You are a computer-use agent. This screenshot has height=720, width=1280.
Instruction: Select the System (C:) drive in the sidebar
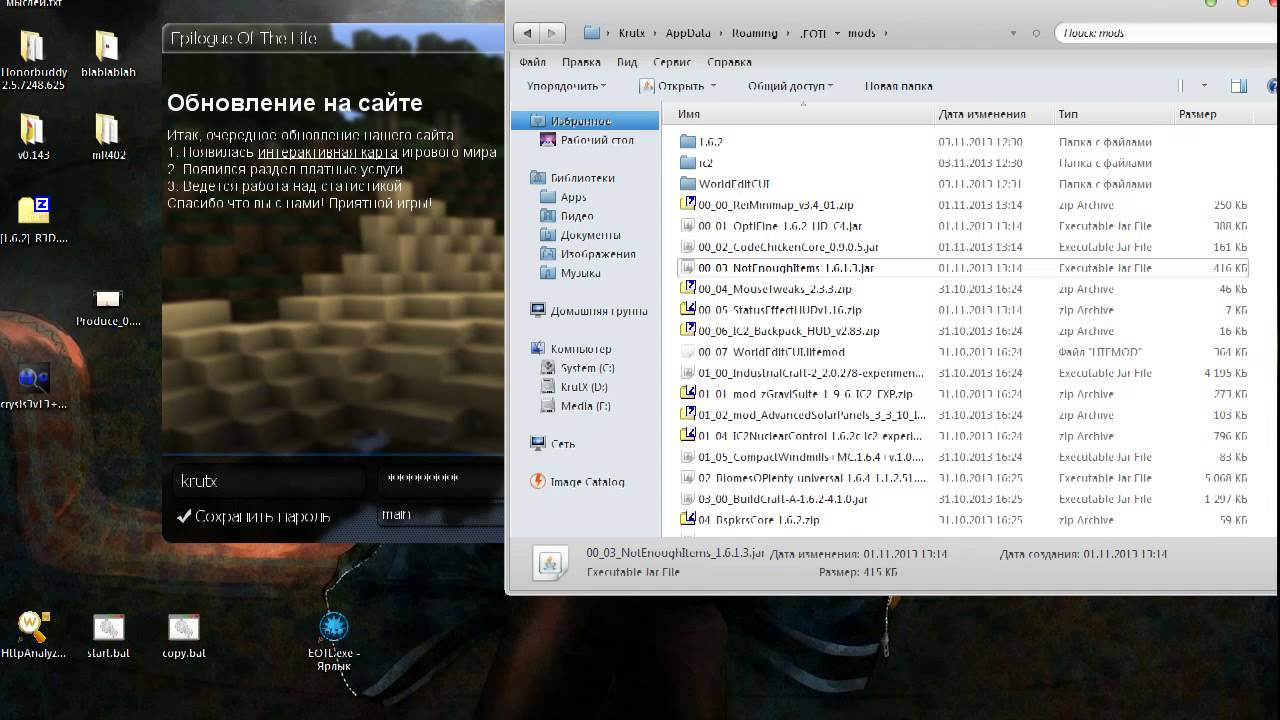pyautogui.click(x=587, y=368)
